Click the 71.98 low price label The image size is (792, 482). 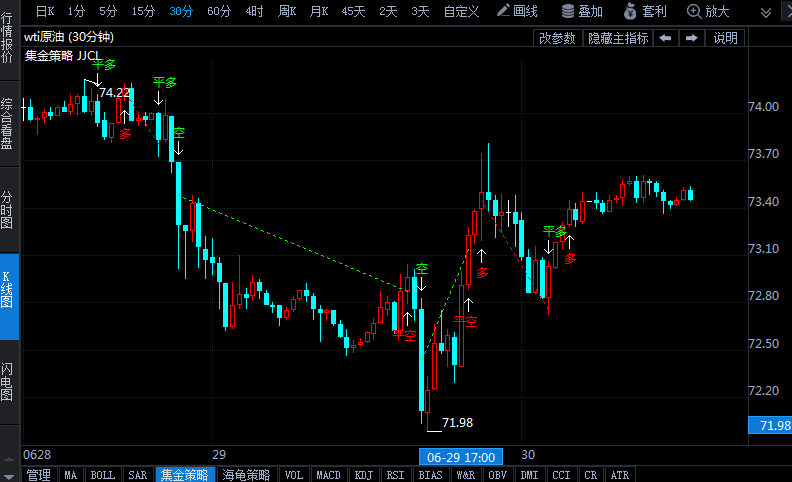[458, 422]
